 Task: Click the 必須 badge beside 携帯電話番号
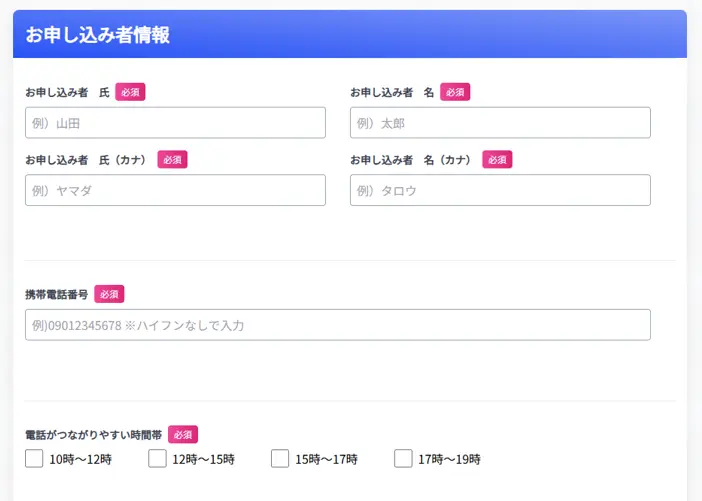109,294
